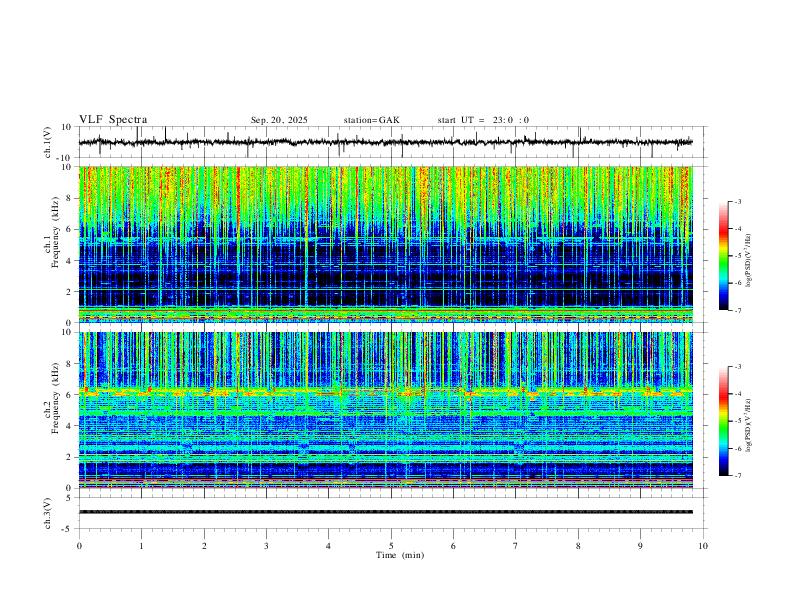Click the orange 6 kHz band in ch.2 spectrogram

[x=385, y=391]
